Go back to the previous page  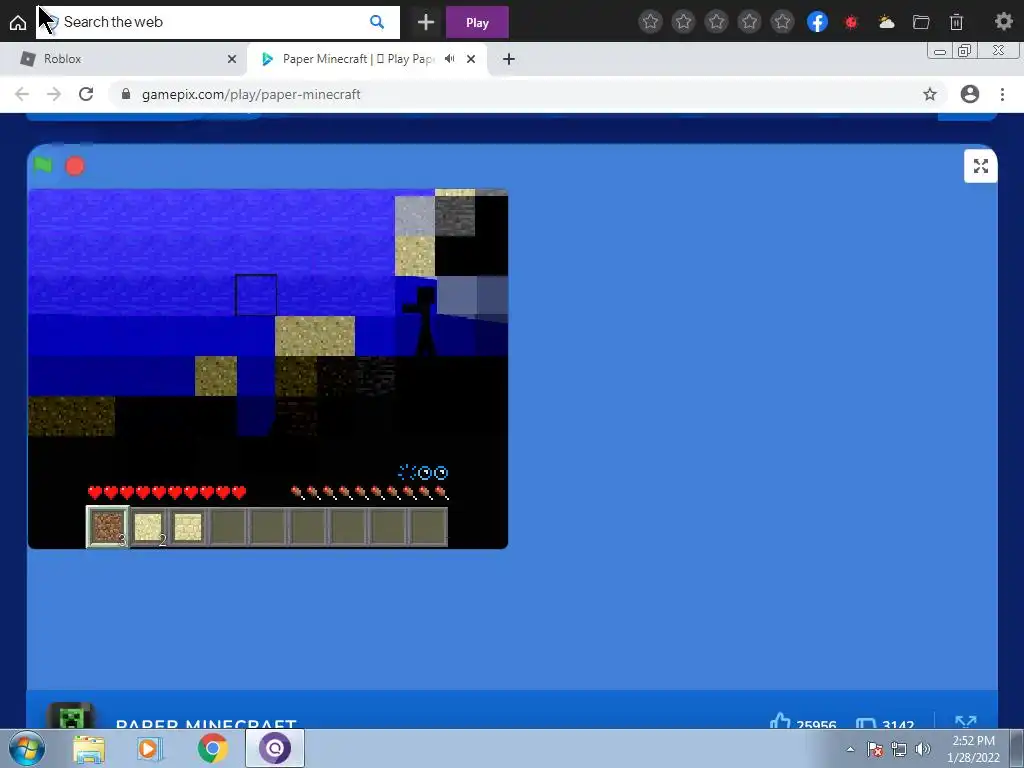pyautogui.click(x=22, y=94)
